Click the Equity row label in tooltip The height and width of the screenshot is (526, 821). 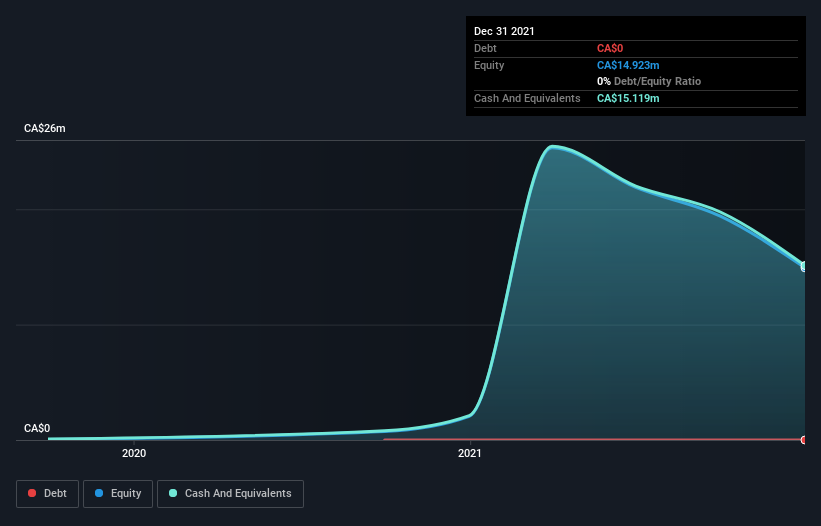489,65
